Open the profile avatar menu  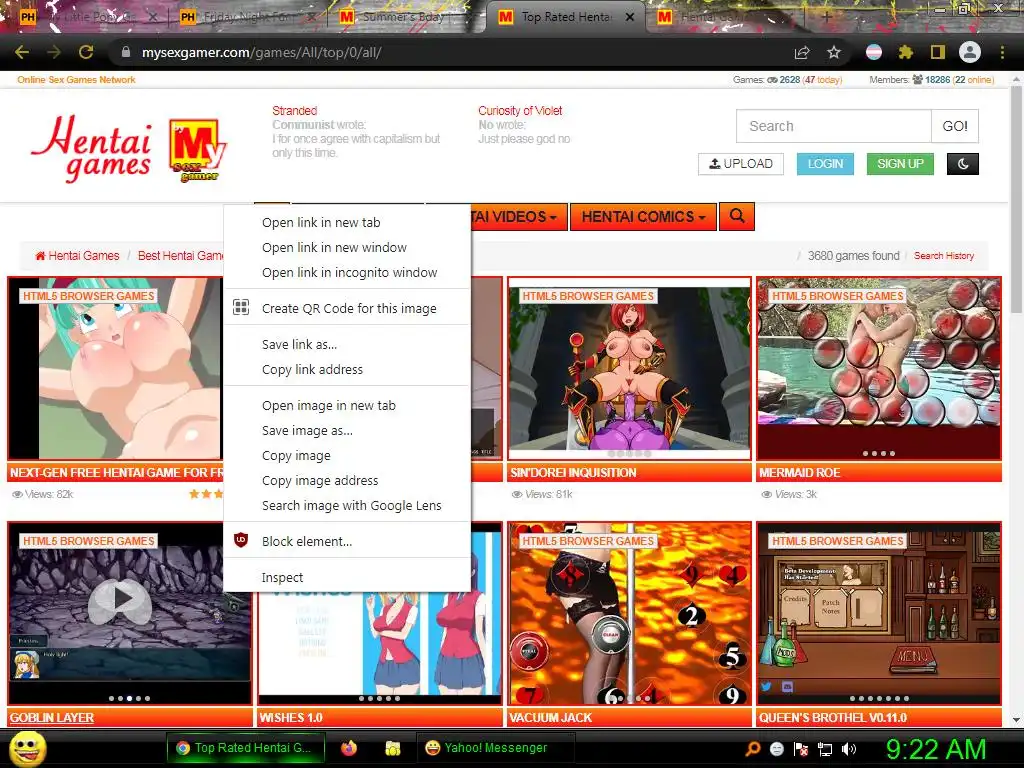(x=970, y=52)
